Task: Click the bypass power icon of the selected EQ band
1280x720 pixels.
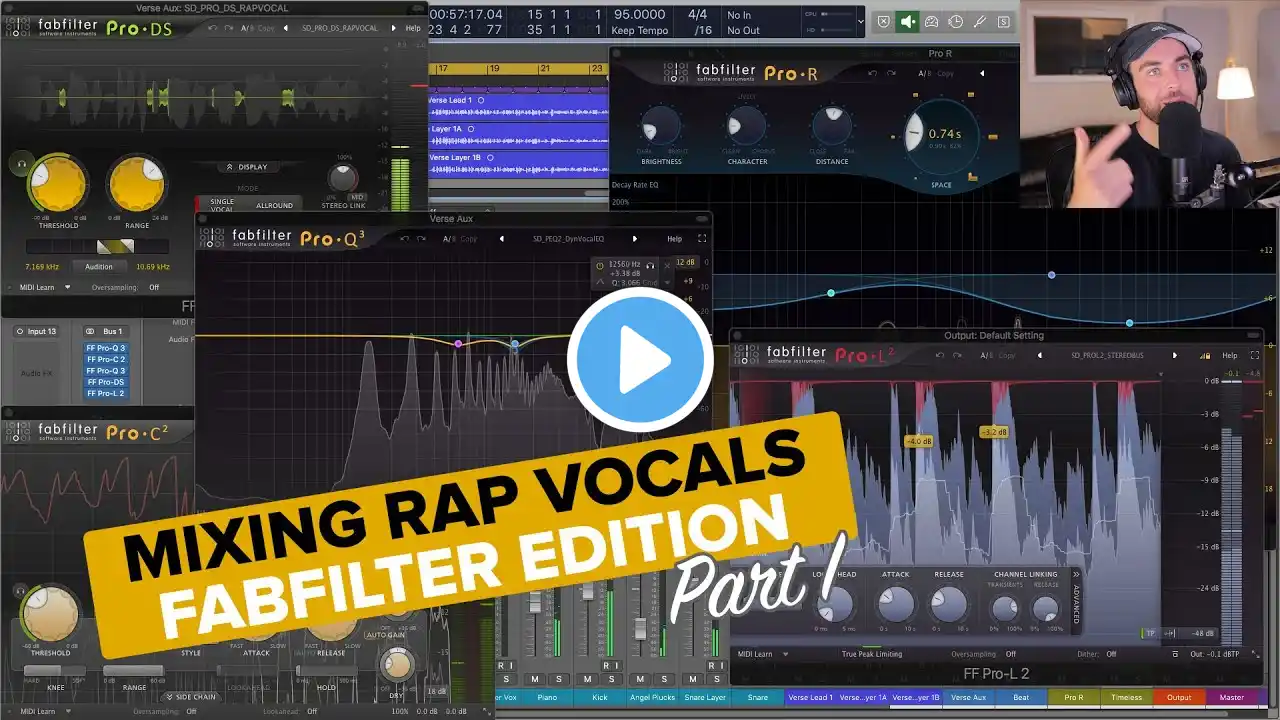Action: click(x=599, y=265)
